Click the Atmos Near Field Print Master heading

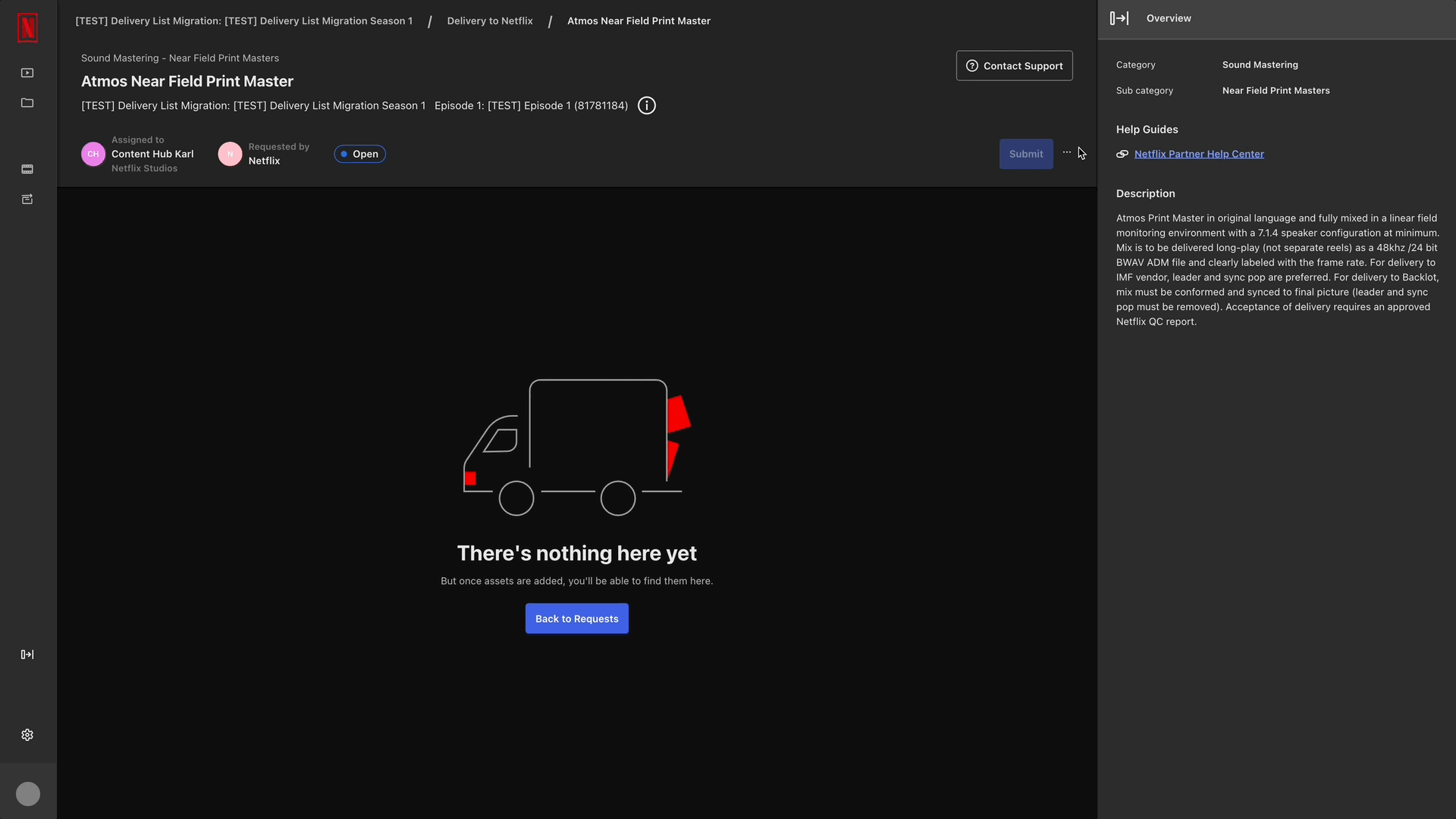(187, 81)
